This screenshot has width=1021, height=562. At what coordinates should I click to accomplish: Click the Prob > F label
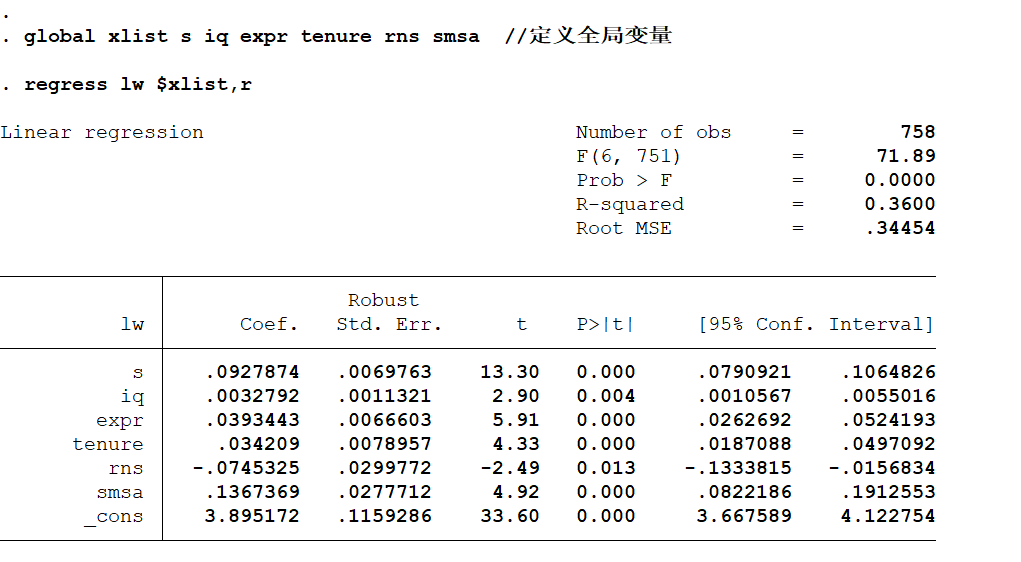[x=624, y=180]
